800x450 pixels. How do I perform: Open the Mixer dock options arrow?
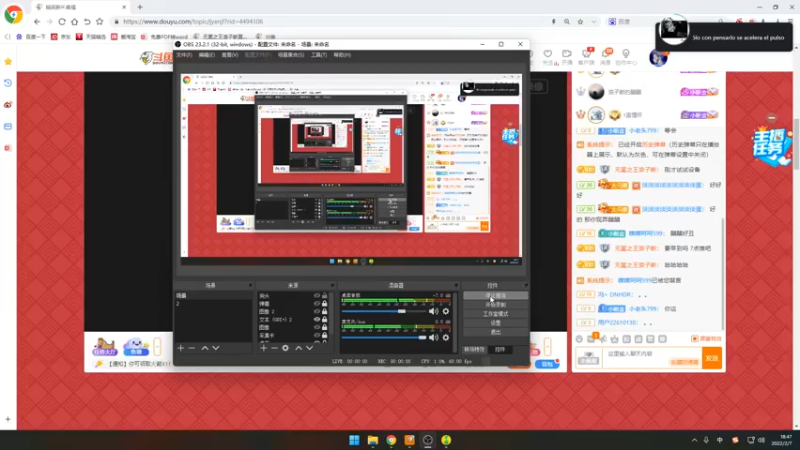tap(456, 285)
